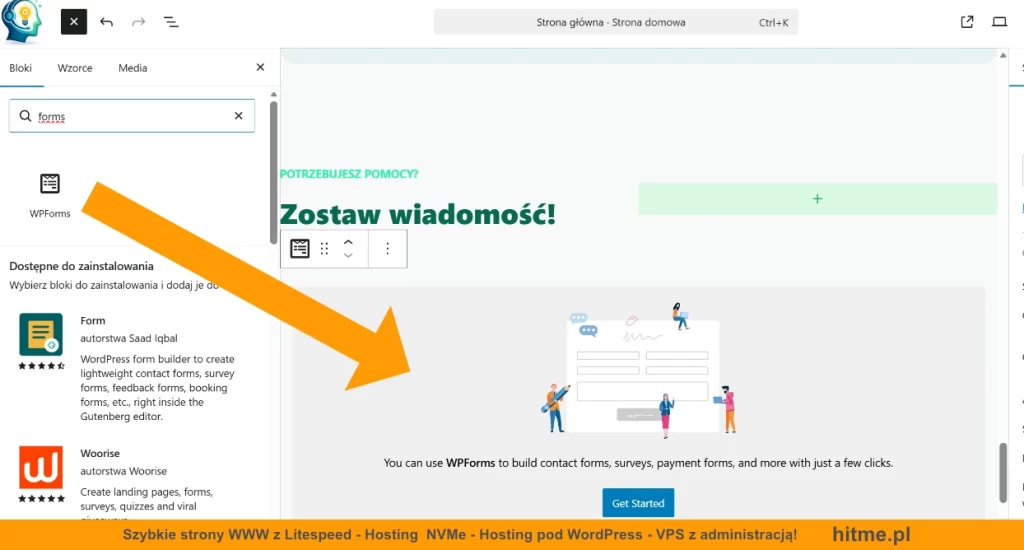Image resolution: width=1024 pixels, height=550 pixels.
Task: Click the Get Started button
Action: tap(638, 503)
